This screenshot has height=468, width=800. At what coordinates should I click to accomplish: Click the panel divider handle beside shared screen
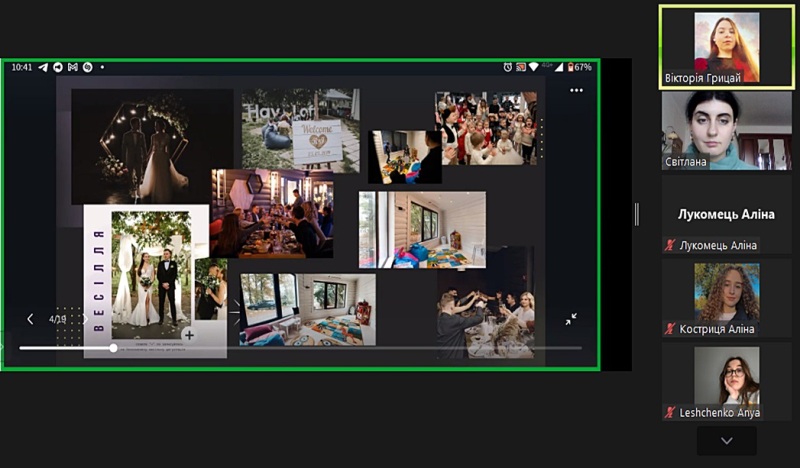coord(637,214)
